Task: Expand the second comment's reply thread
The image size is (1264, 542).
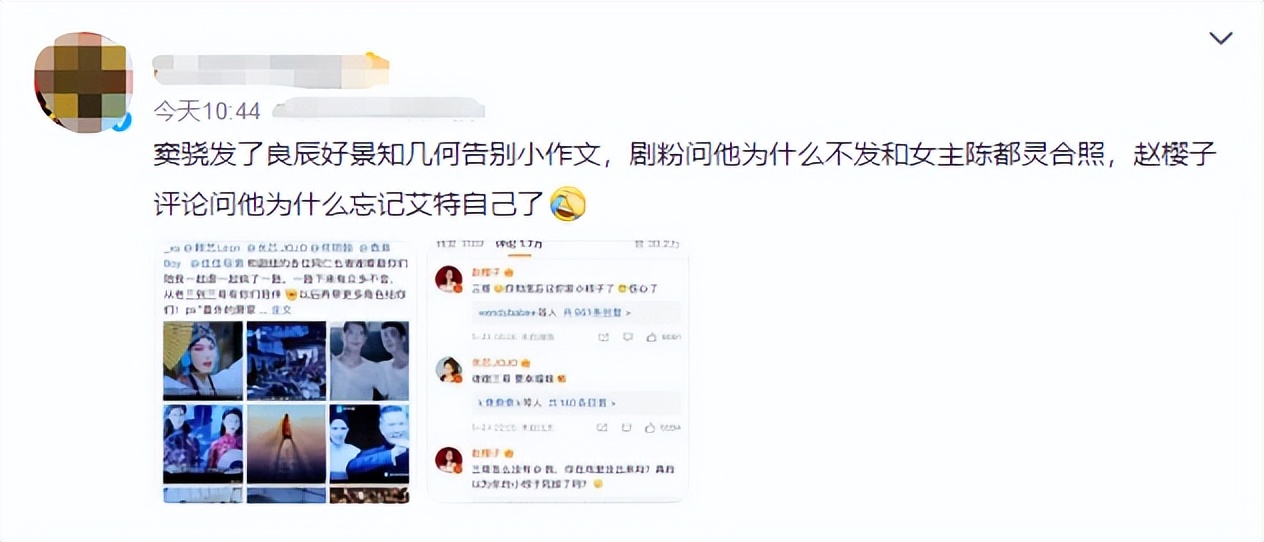Action: pos(576,403)
